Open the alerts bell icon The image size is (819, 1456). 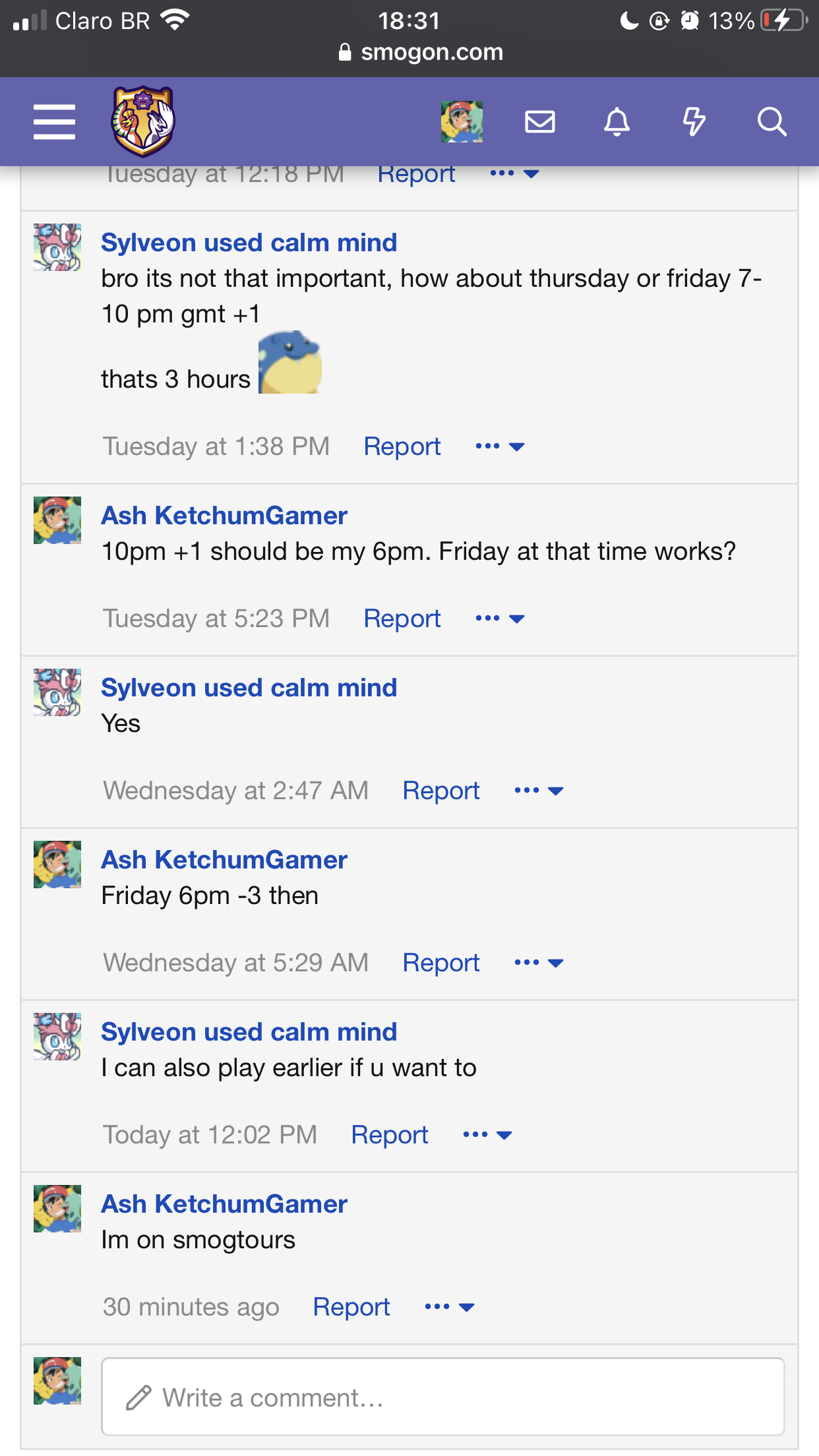click(x=617, y=122)
